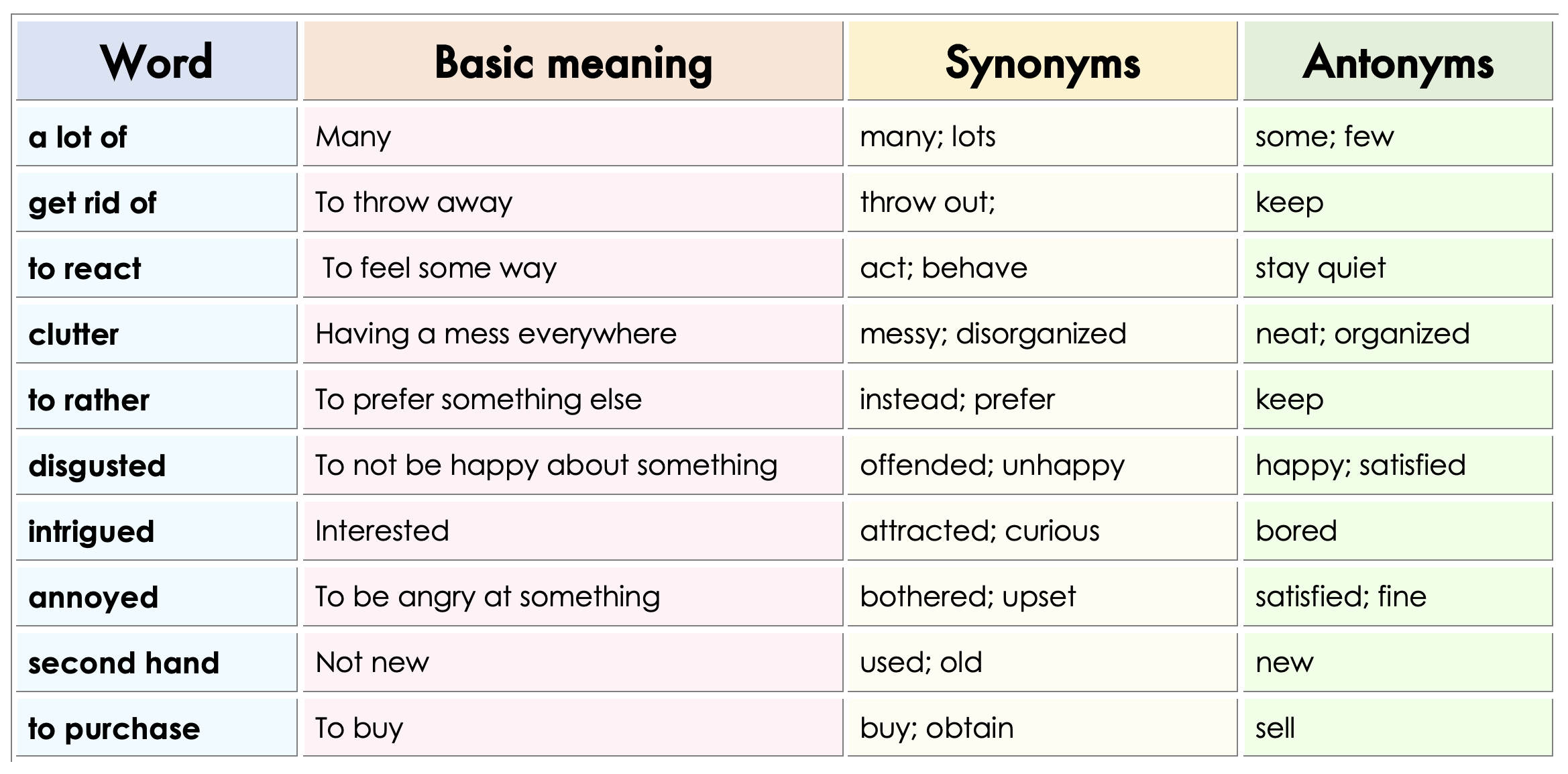Viewport: 1568px width, 774px height.
Task: Click the 'bothered; upset' synonyms cell
Action: [1042, 597]
